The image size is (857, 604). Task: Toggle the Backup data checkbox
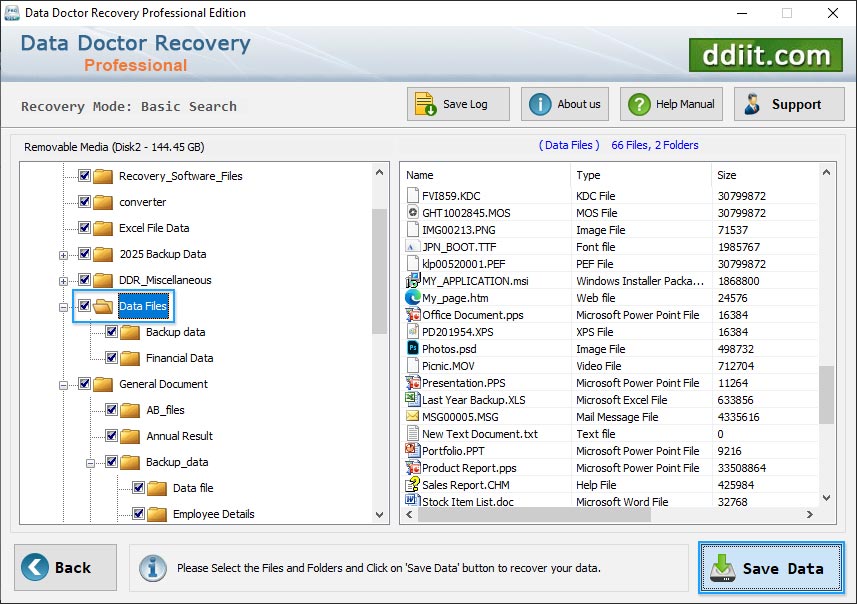110,332
